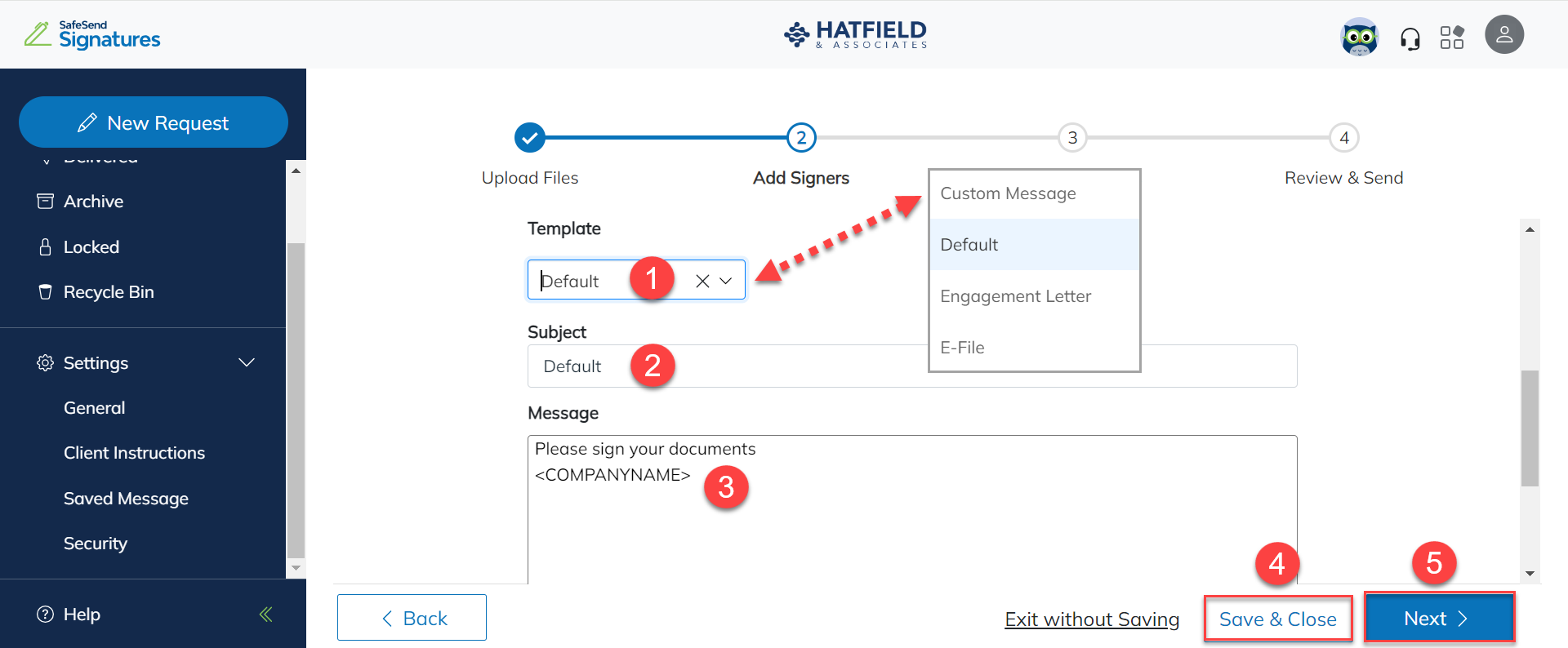Click the Exit without Saving link
This screenshot has width=1568, height=648.
click(x=1092, y=619)
